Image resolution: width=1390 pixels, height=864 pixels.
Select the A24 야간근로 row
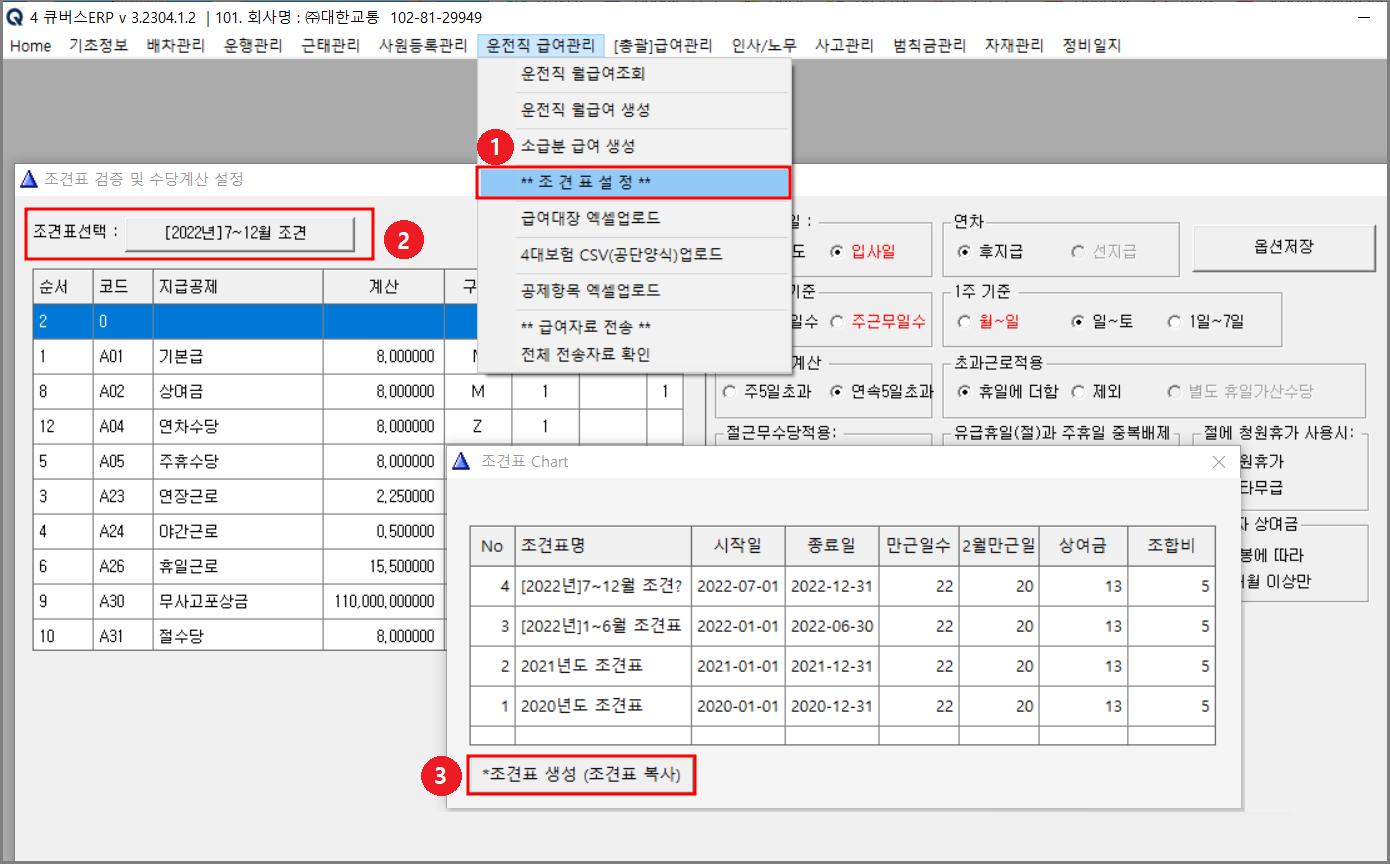click(x=240, y=532)
